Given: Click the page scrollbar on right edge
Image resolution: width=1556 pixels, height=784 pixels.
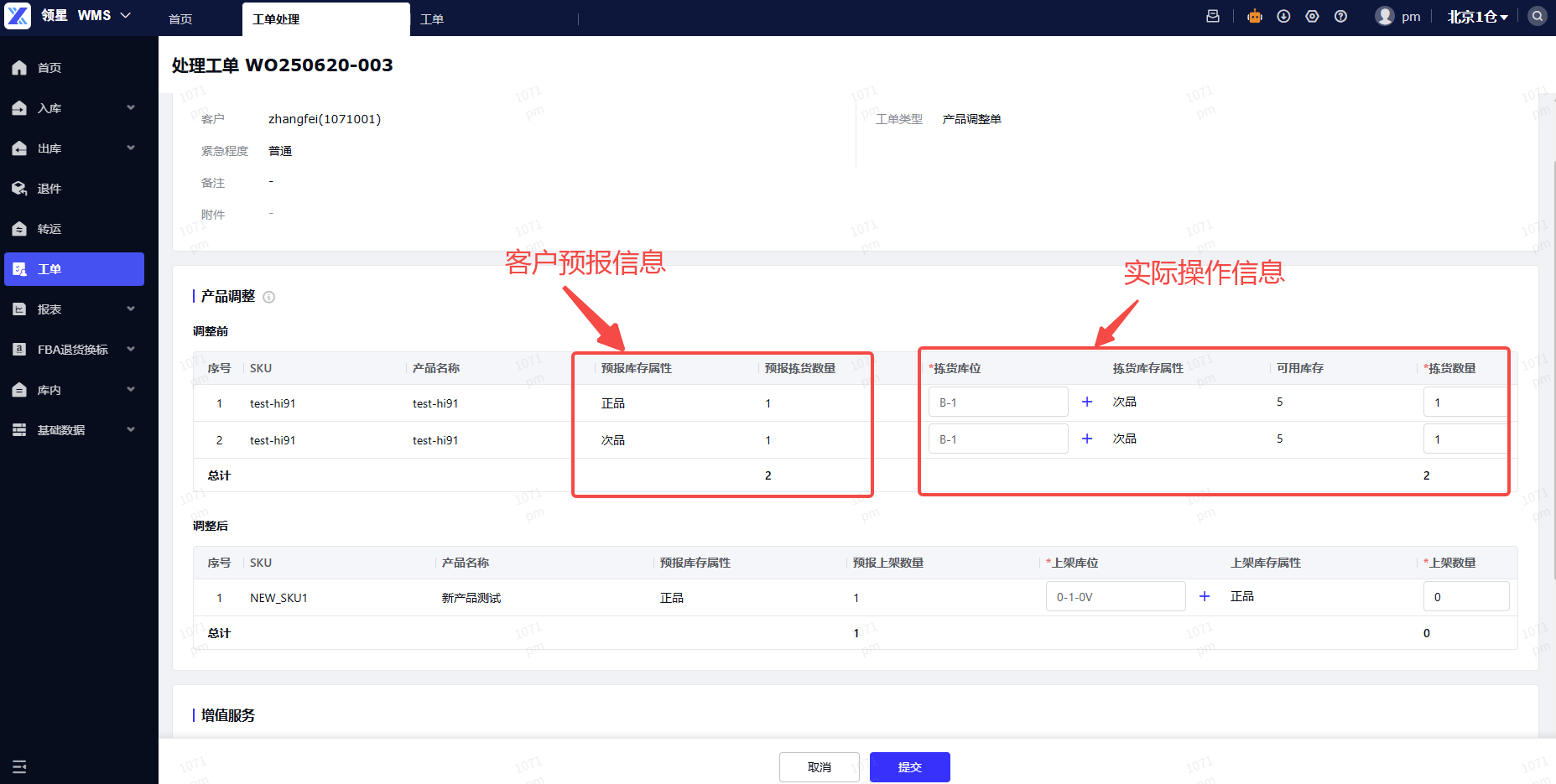Looking at the screenshot, I should click(1553, 369).
